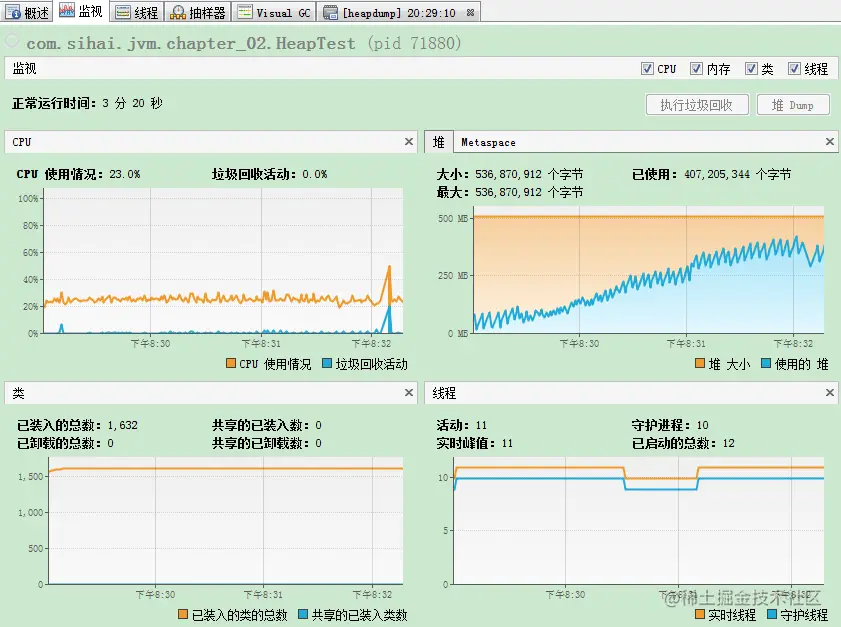Click the 堆 Dump button
This screenshot has height=627, width=841.
793,105
